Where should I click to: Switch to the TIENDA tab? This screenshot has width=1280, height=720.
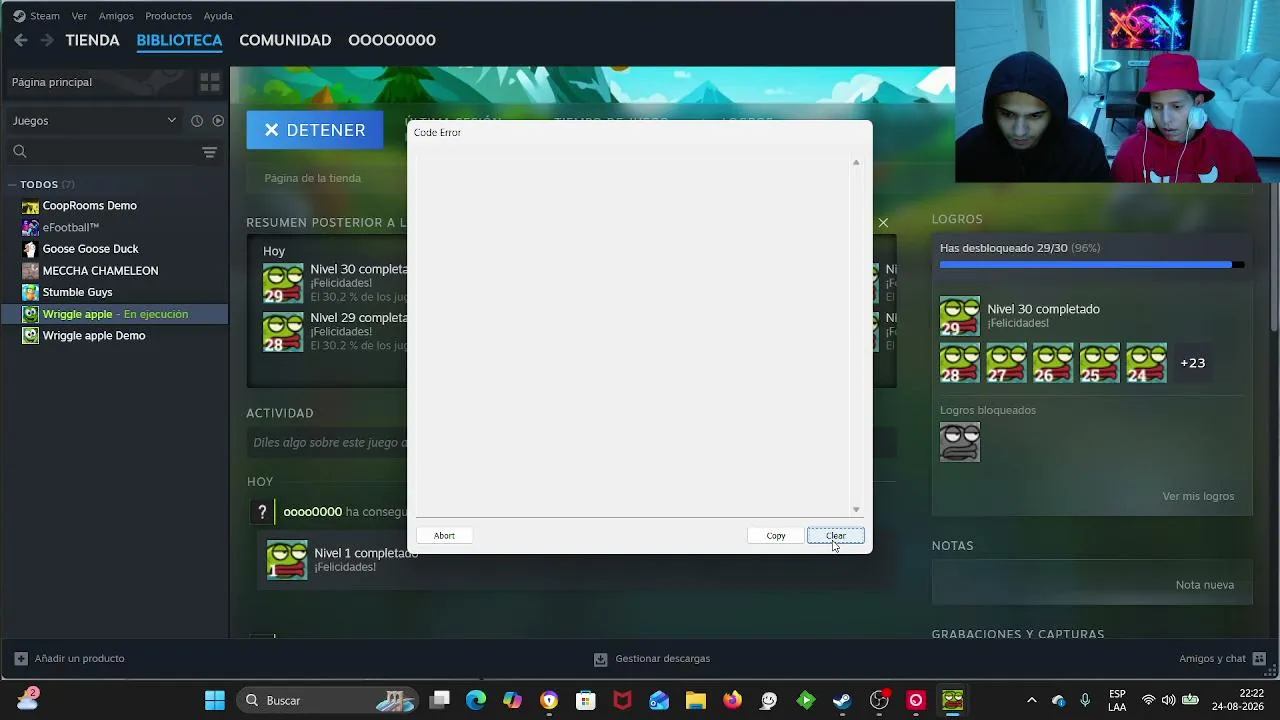pyautogui.click(x=92, y=40)
